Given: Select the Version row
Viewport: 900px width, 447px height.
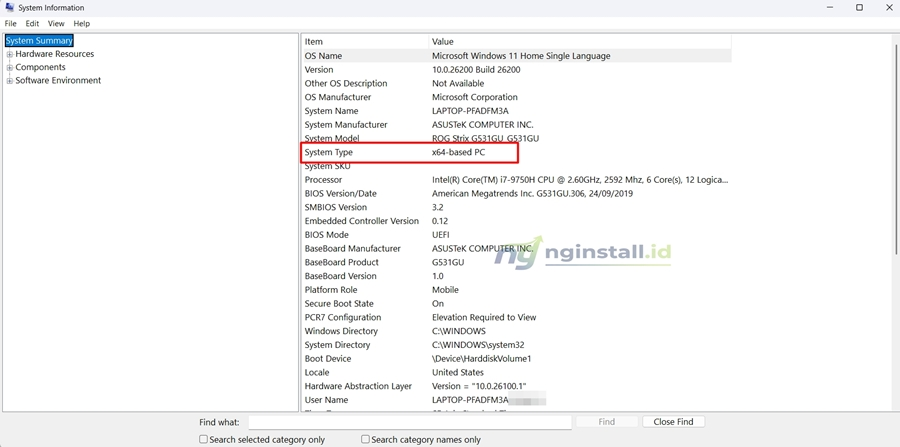Looking at the screenshot, I should (517, 69).
